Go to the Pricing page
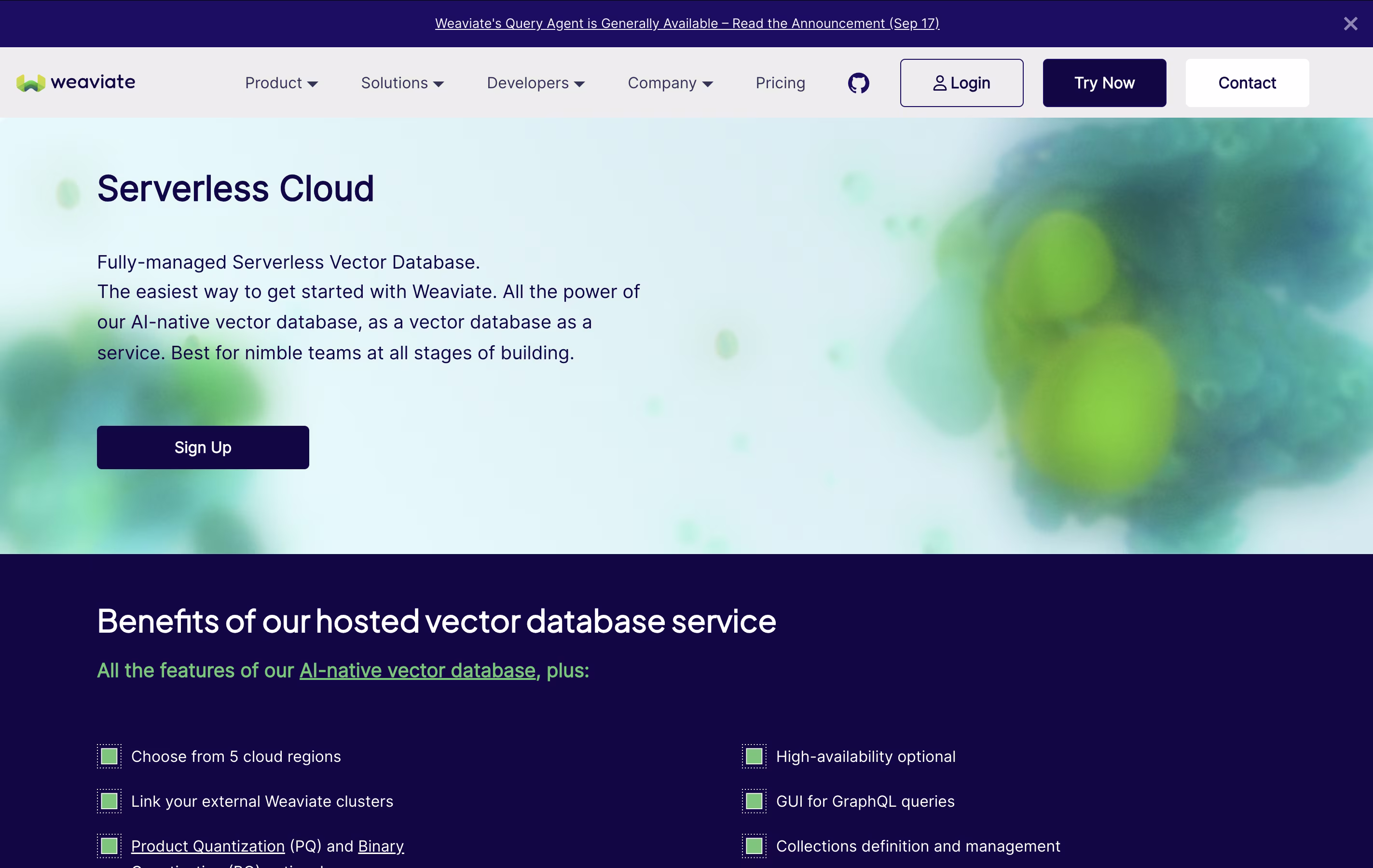This screenshot has width=1373, height=868. (780, 83)
